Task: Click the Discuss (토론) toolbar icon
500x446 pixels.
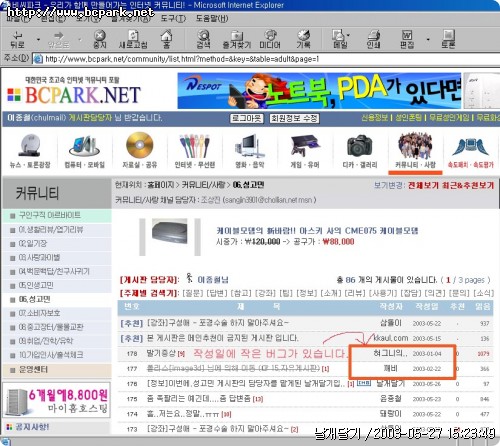Action: 448,39
